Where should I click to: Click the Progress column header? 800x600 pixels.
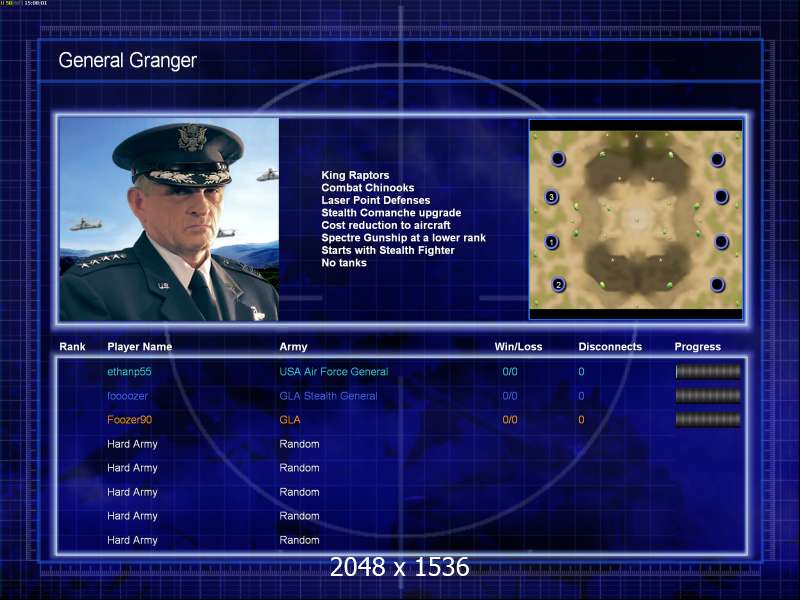tap(697, 347)
